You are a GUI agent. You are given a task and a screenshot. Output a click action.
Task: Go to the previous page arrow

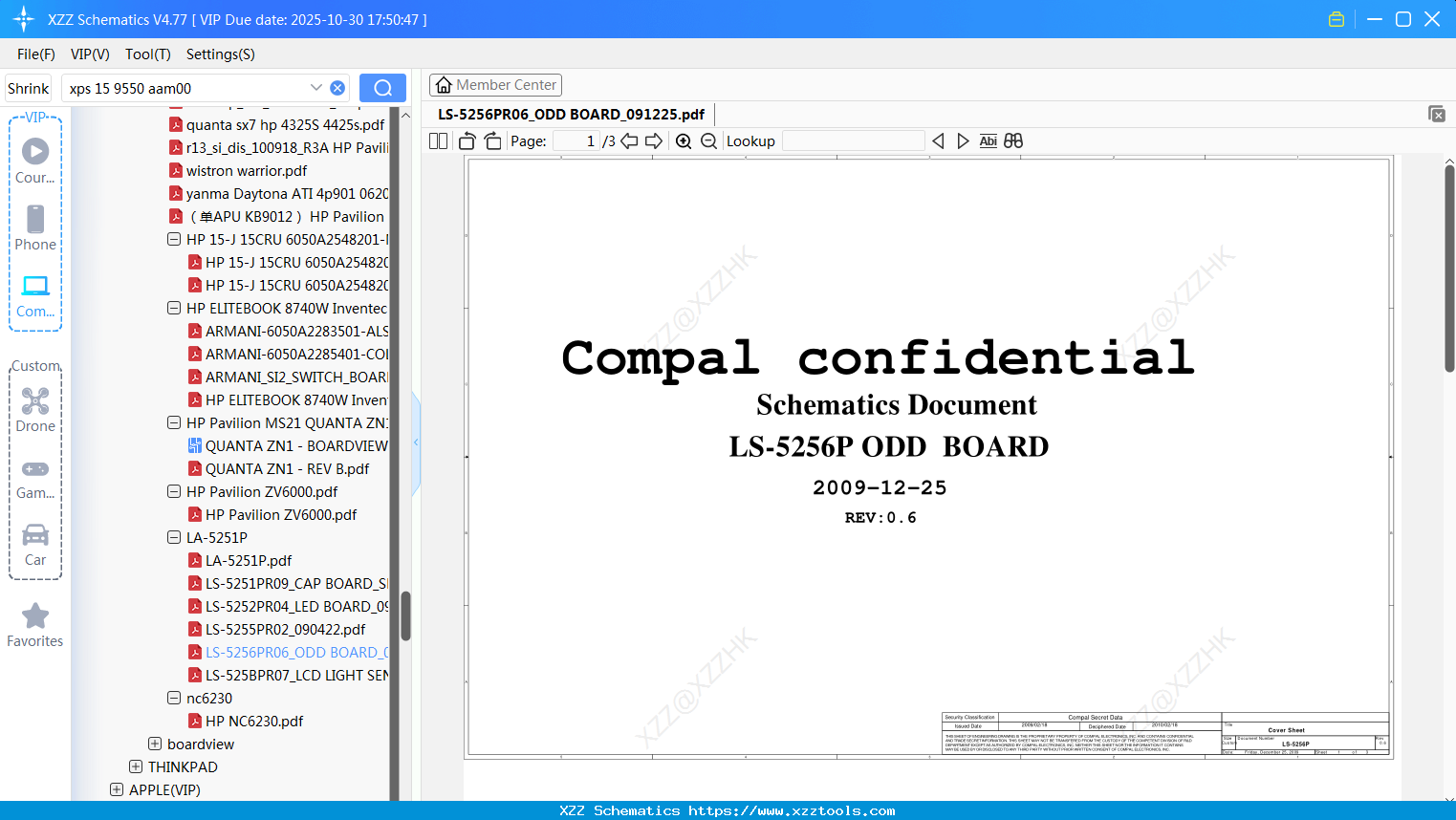[x=629, y=140]
